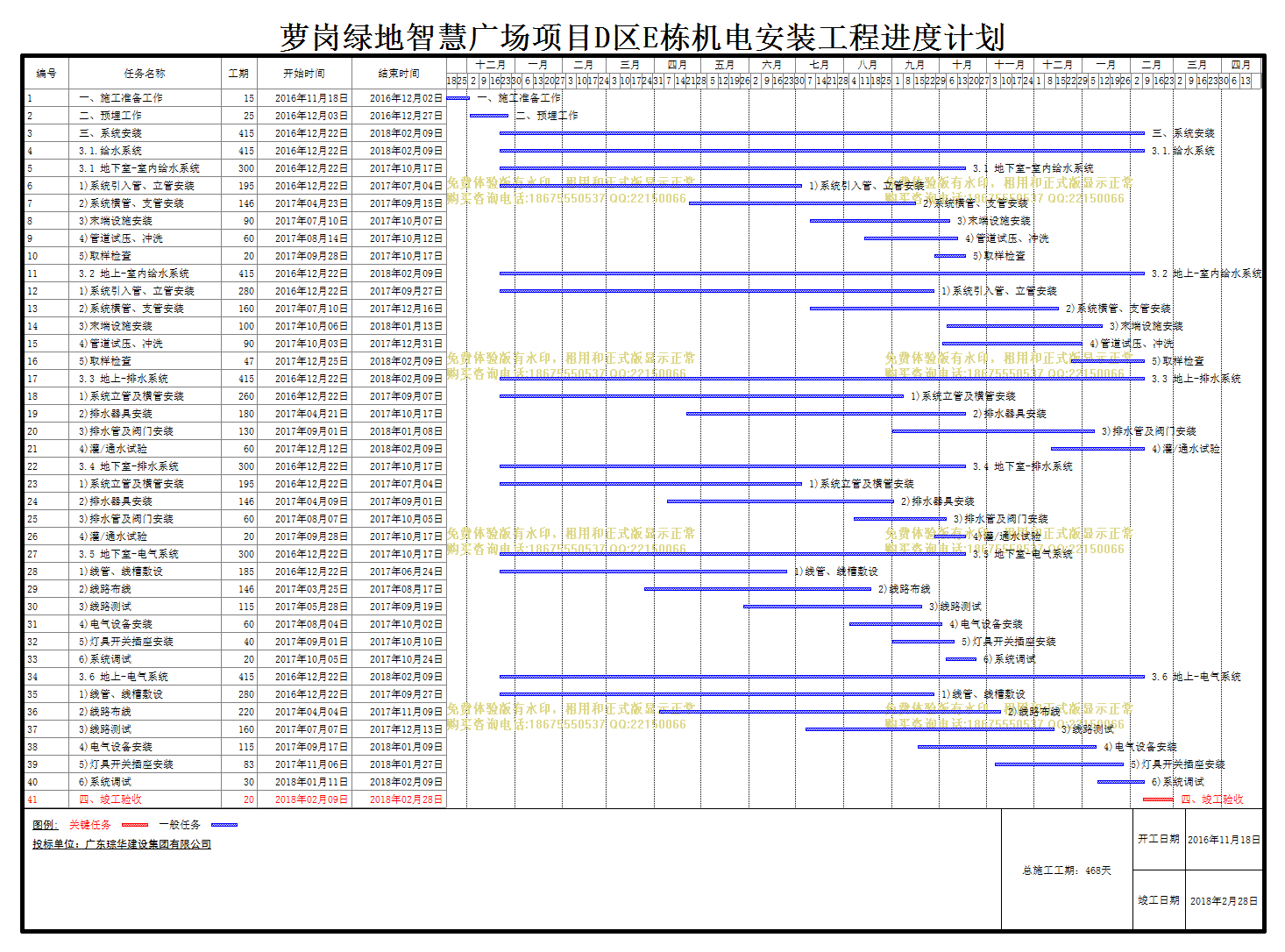Viewport: 1285px width, 952px height.
Task: Click the 七月 month header
Action: pos(820,65)
